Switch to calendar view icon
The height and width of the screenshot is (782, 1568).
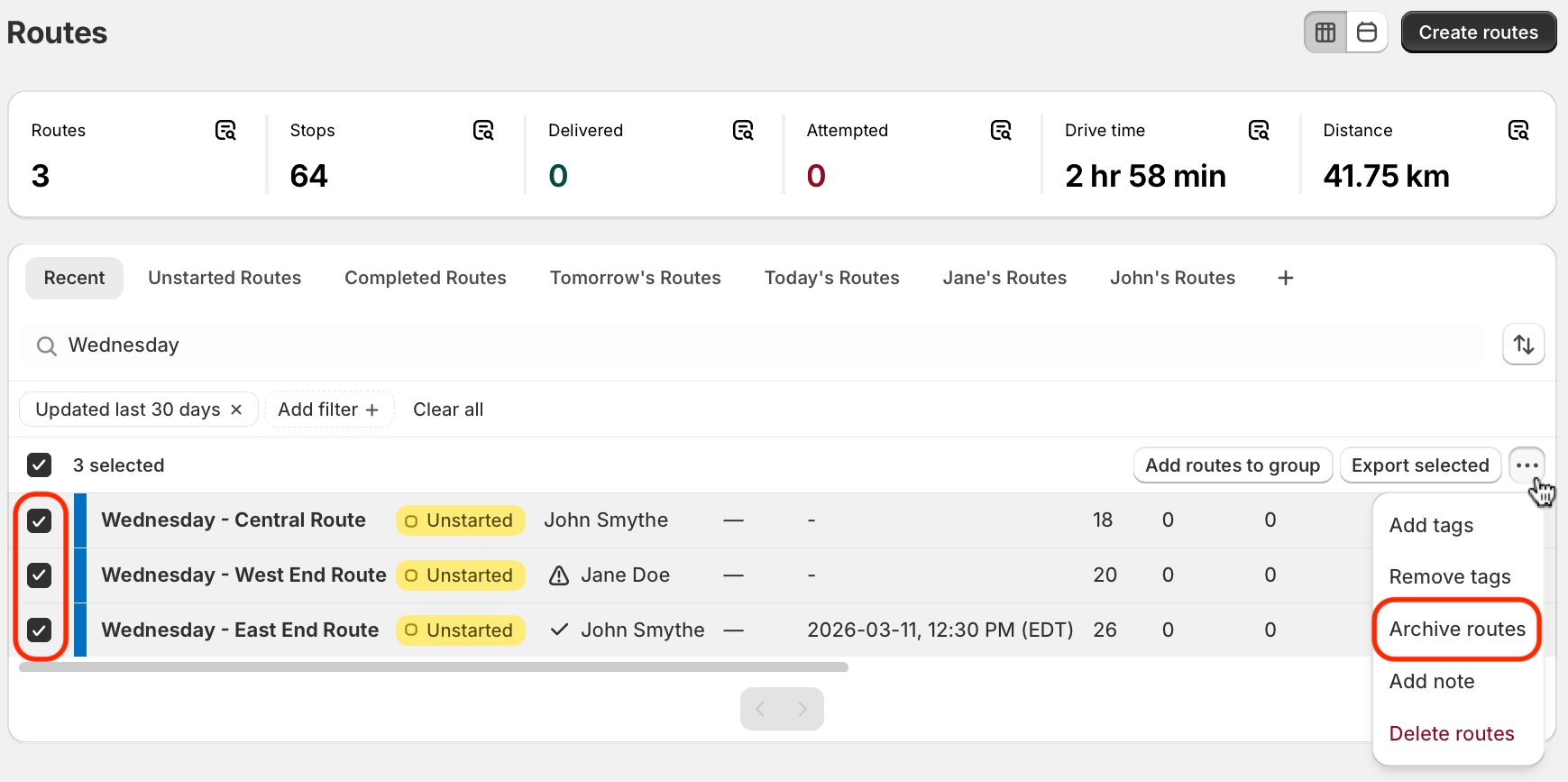point(1367,32)
